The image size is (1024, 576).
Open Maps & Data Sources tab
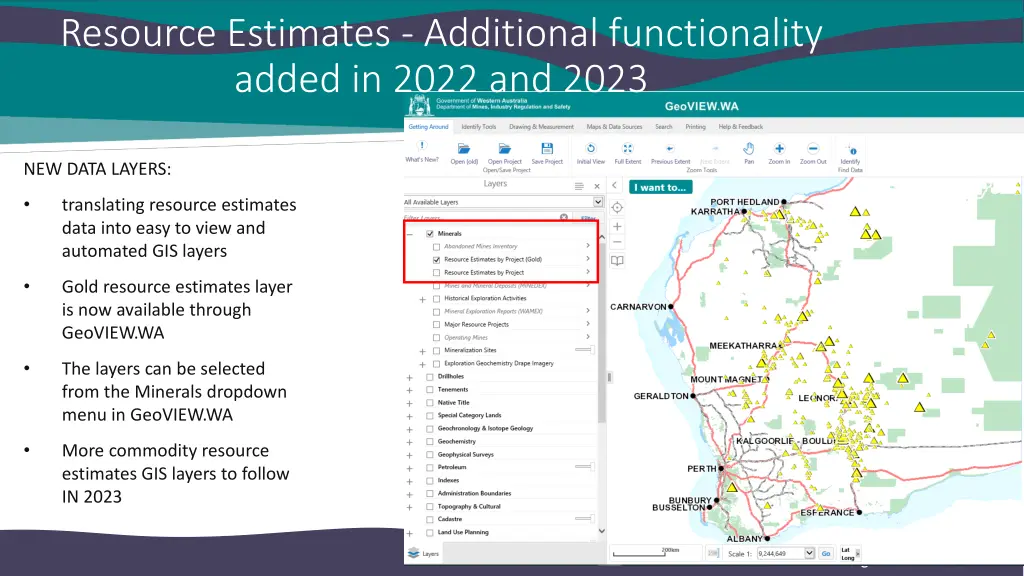(614, 127)
